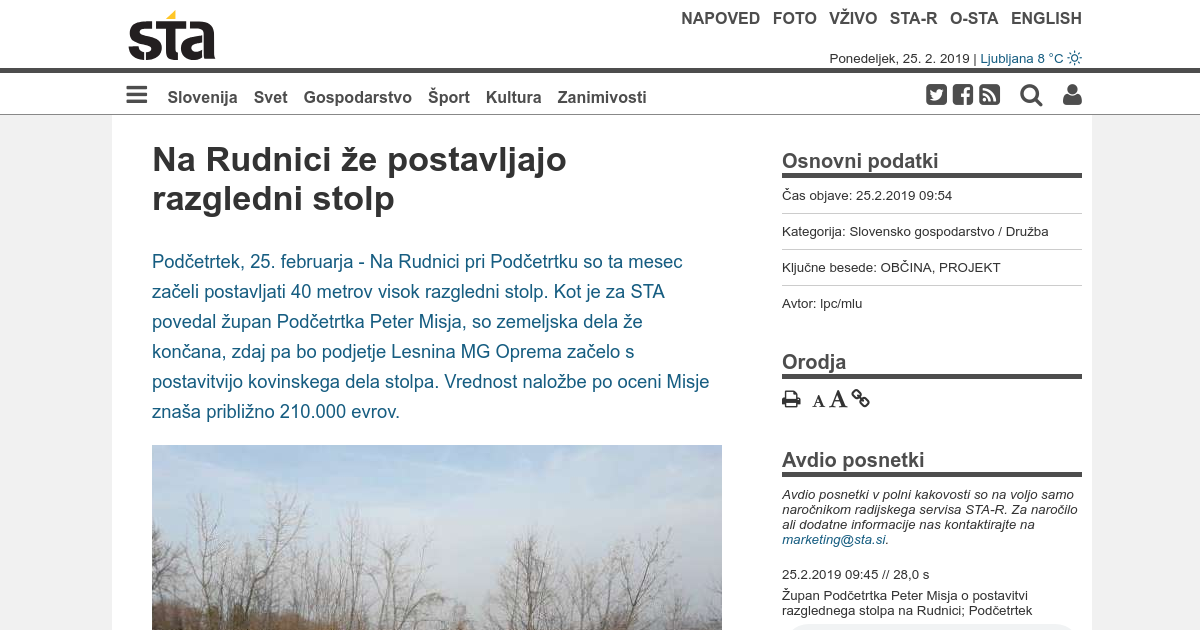Copy article link with chain icon
Screen dimensions: 1200x630
(x=860, y=399)
